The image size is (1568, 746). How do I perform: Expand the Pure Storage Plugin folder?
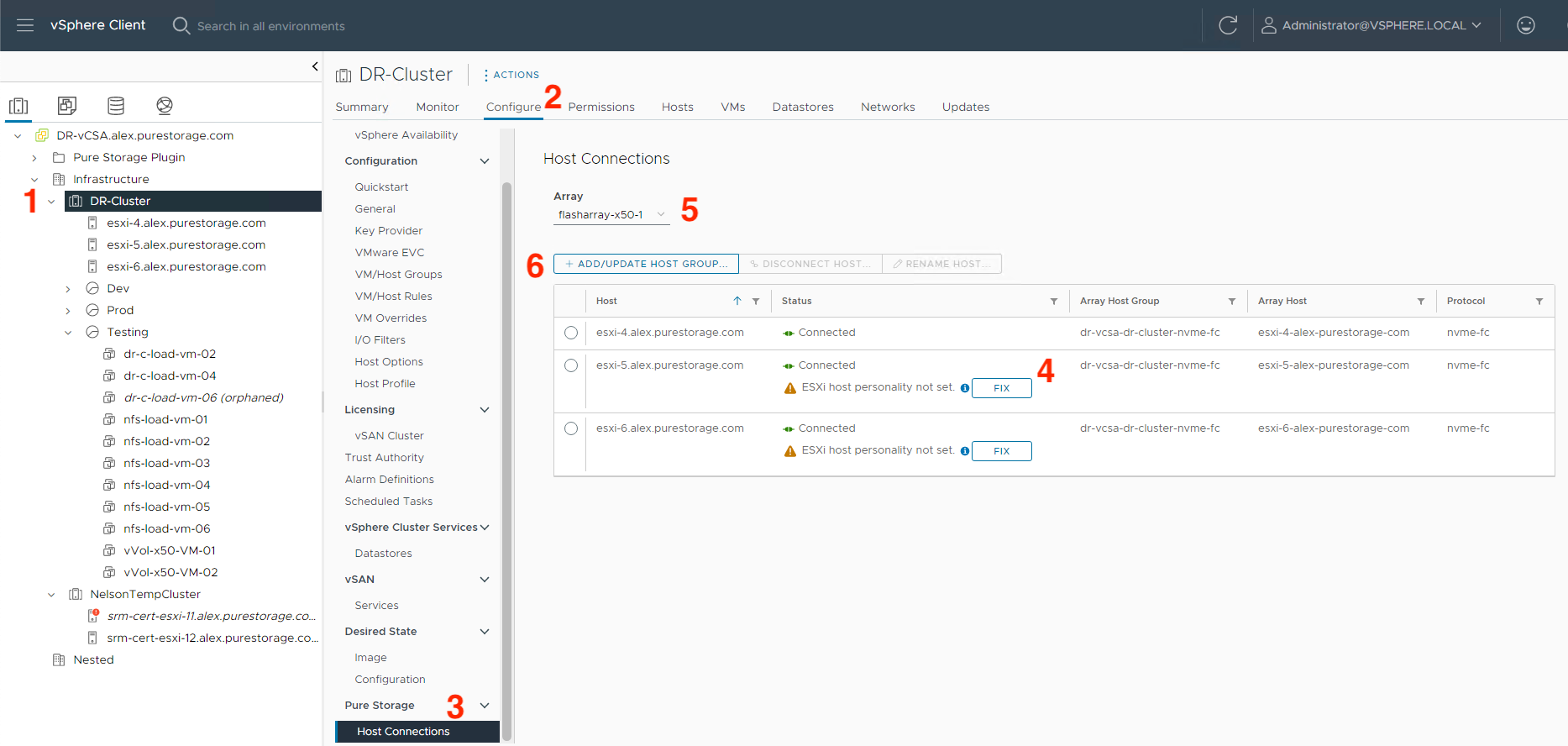[34, 157]
